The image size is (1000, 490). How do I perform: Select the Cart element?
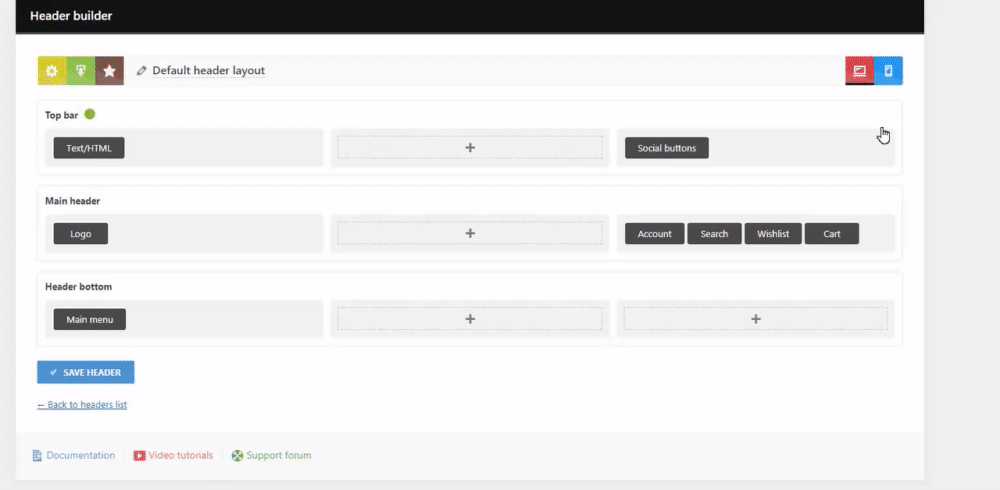click(832, 234)
